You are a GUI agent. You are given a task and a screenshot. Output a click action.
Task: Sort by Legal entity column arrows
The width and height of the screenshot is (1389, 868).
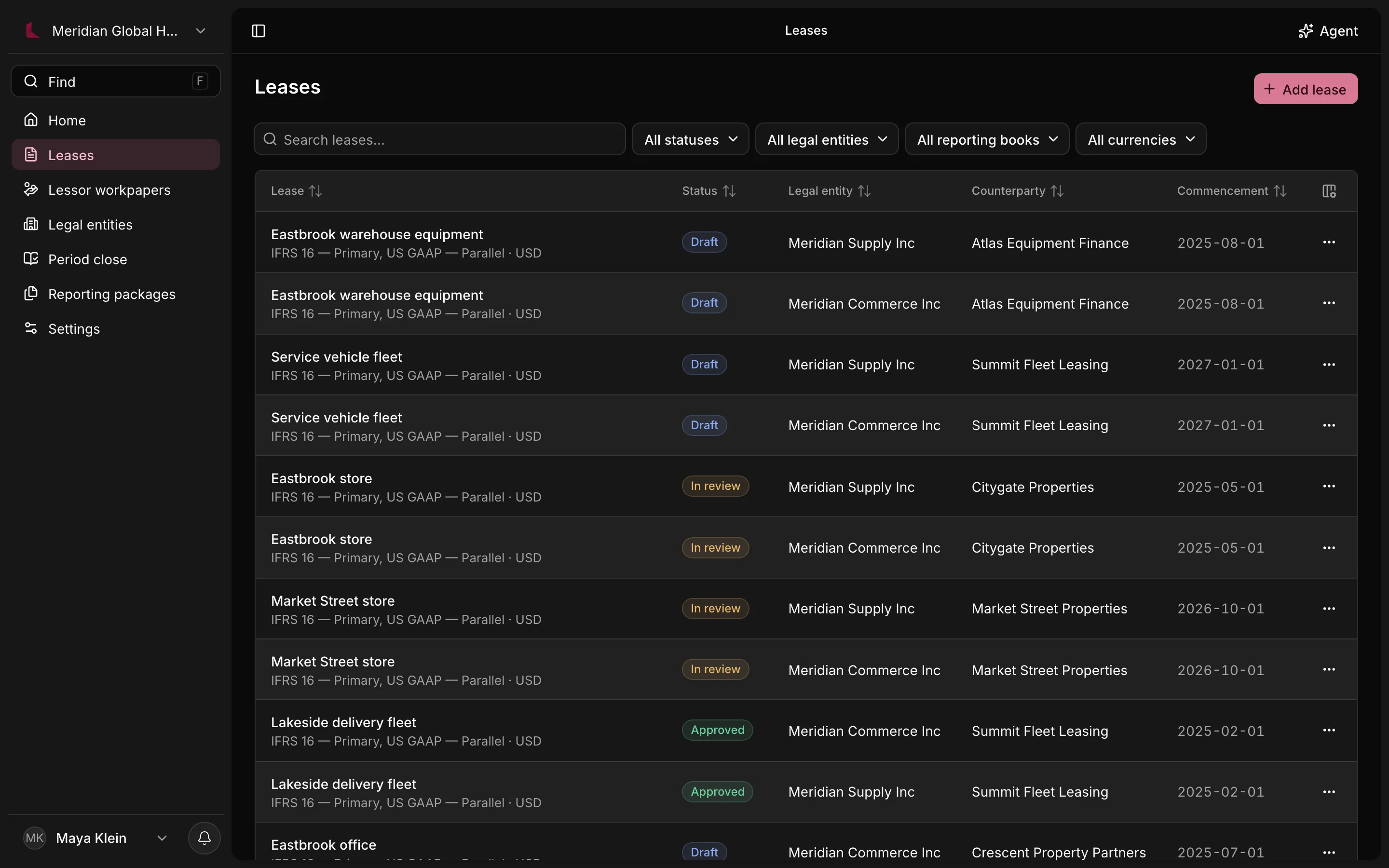click(864, 191)
